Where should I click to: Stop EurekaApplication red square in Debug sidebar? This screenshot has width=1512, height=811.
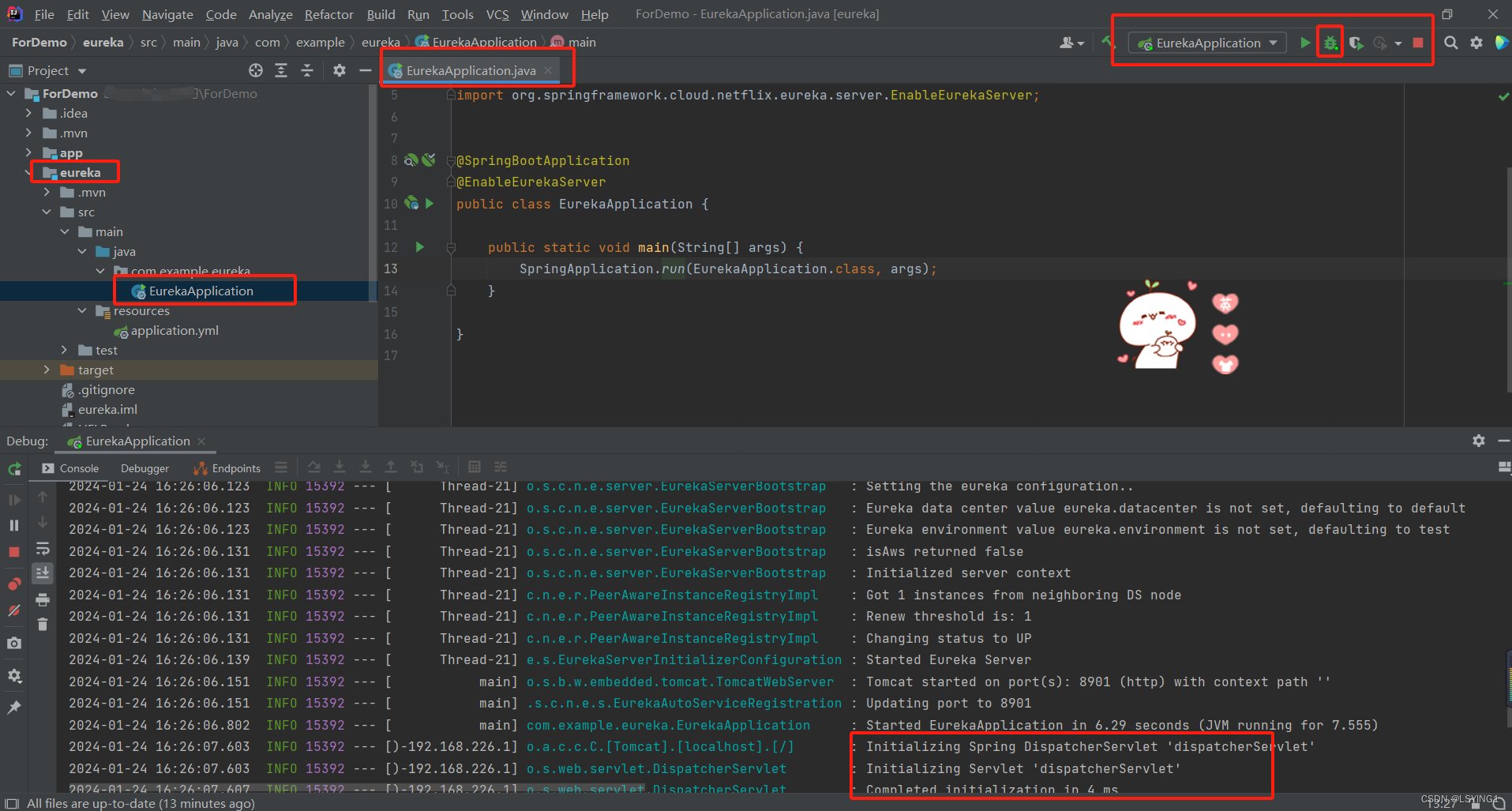(x=14, y=552)
